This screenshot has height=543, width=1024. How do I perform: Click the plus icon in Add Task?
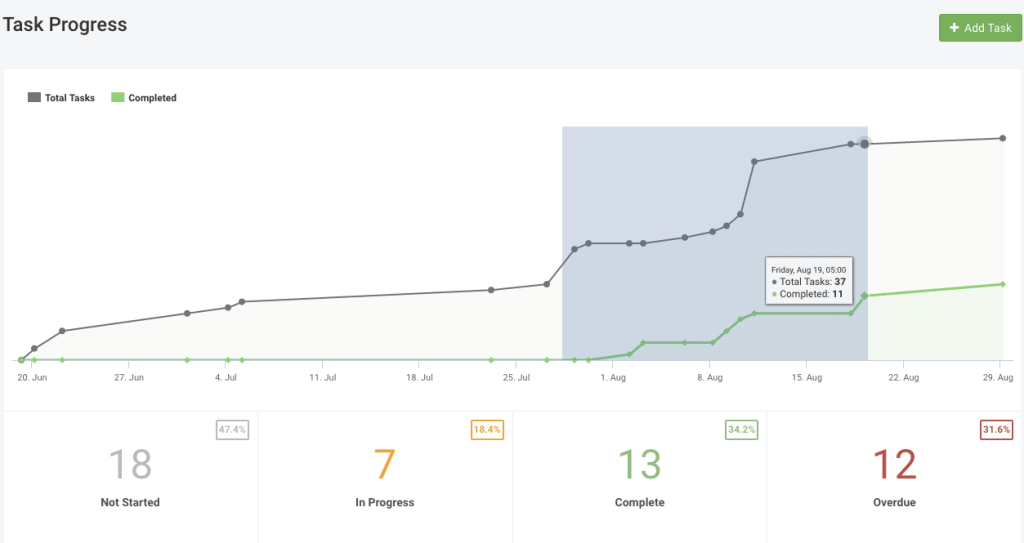(954, 28)
